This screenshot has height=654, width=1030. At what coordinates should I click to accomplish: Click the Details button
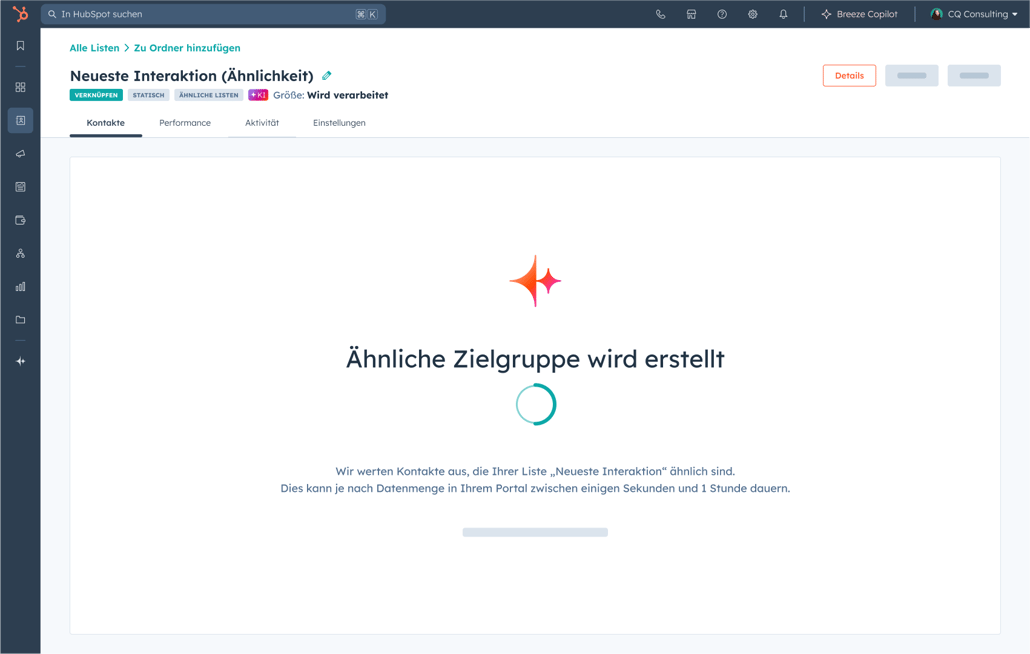849,75
